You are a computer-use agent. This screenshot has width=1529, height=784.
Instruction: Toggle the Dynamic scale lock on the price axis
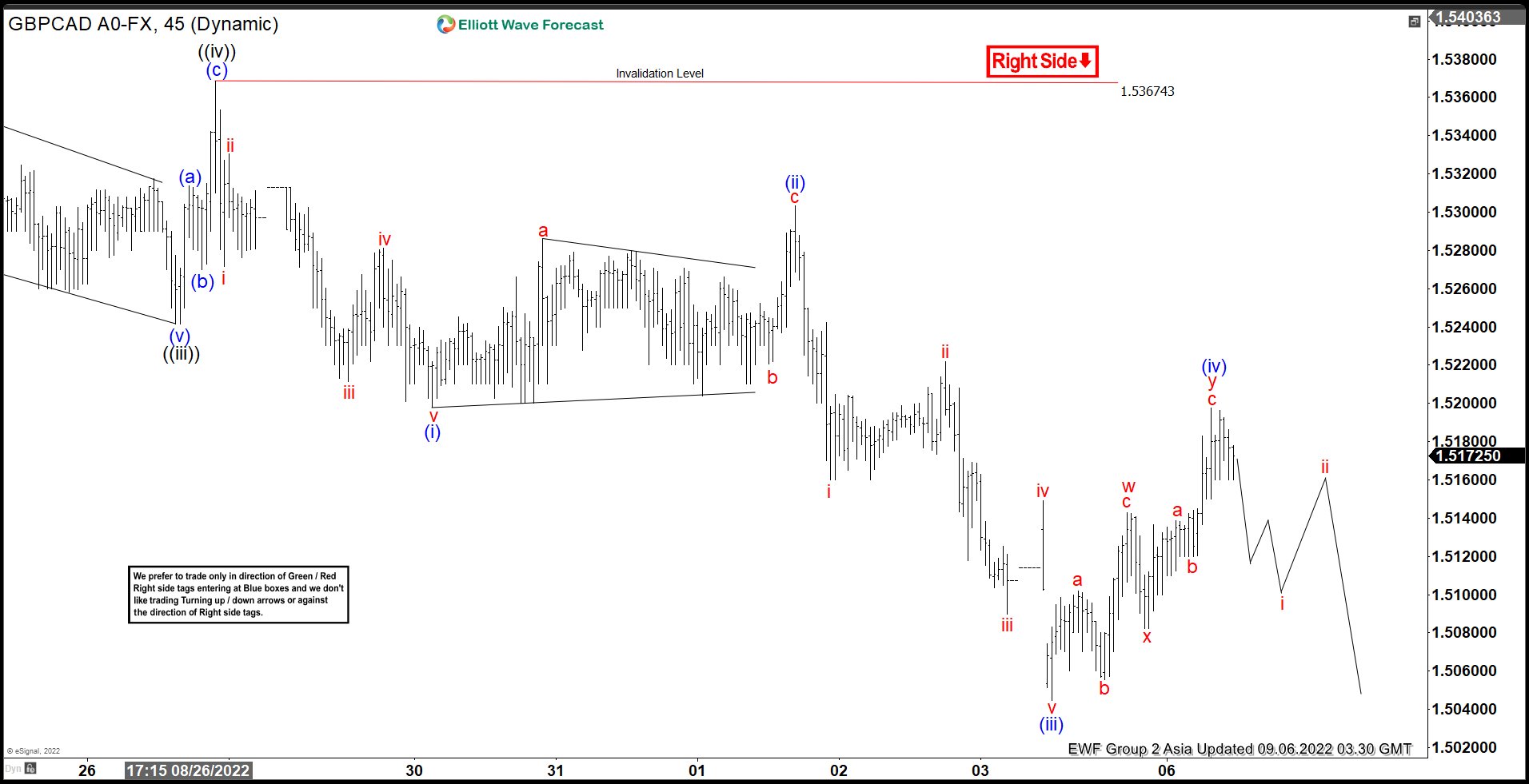[32, 770]
